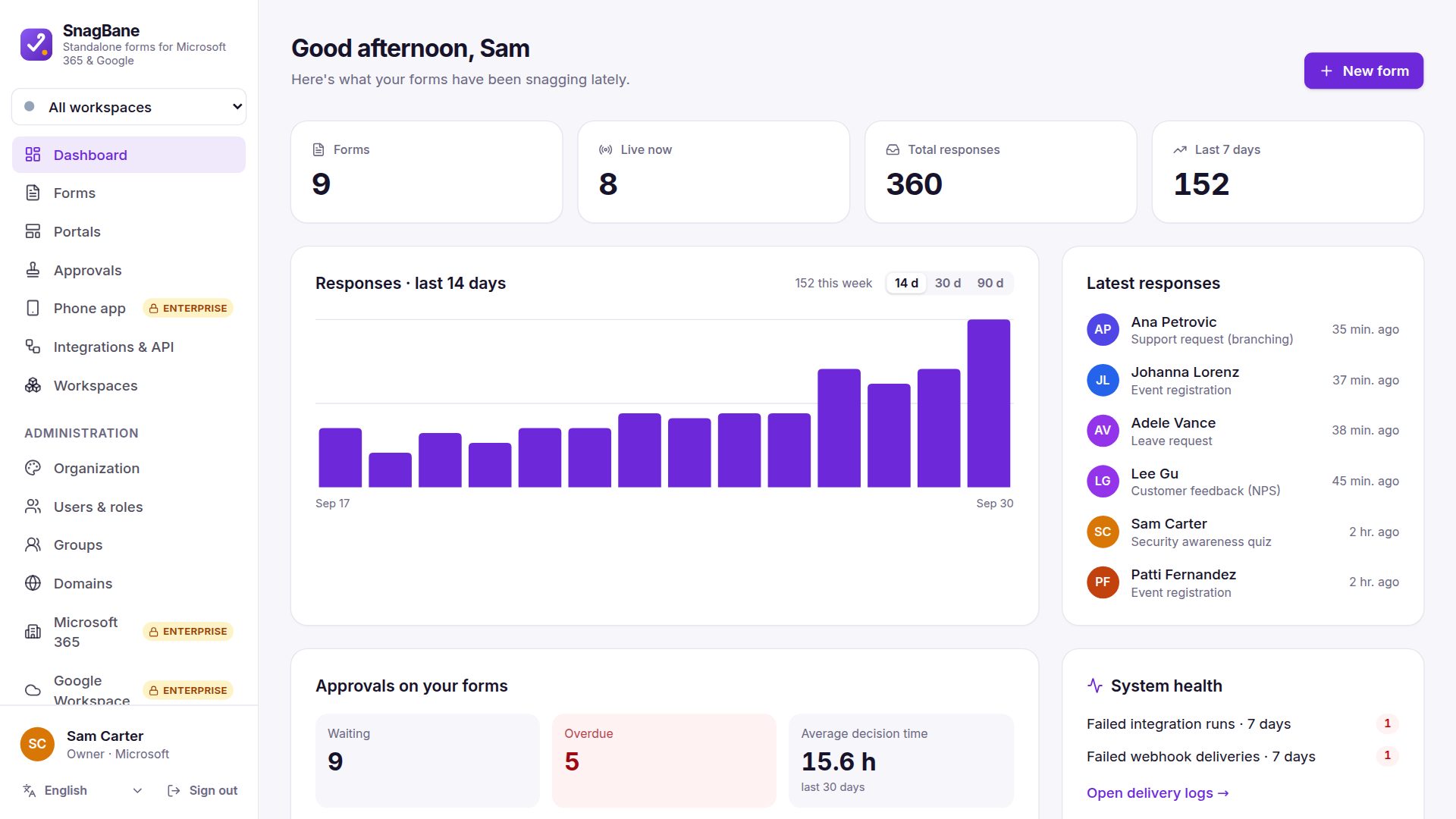1456x819 pixels.
Task: Click the Sign out arrow icon
Action: [174, 790]
